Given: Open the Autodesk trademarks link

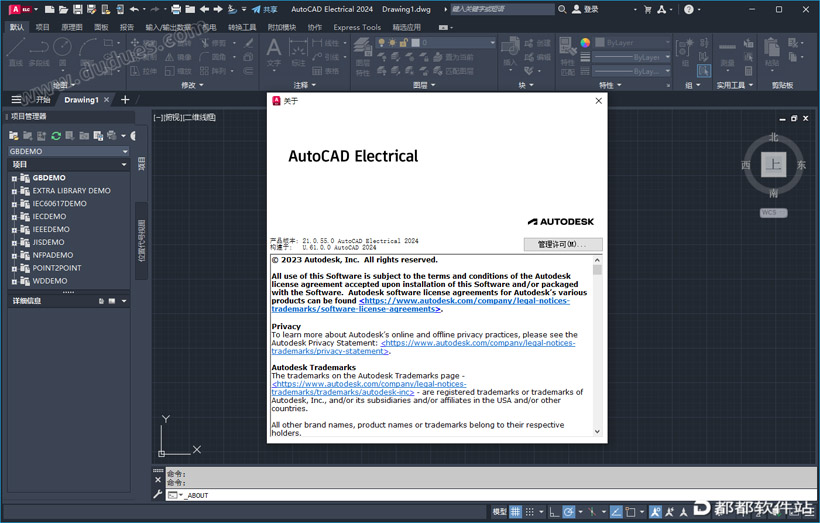Looking at the screenshot, I should 369,388.
